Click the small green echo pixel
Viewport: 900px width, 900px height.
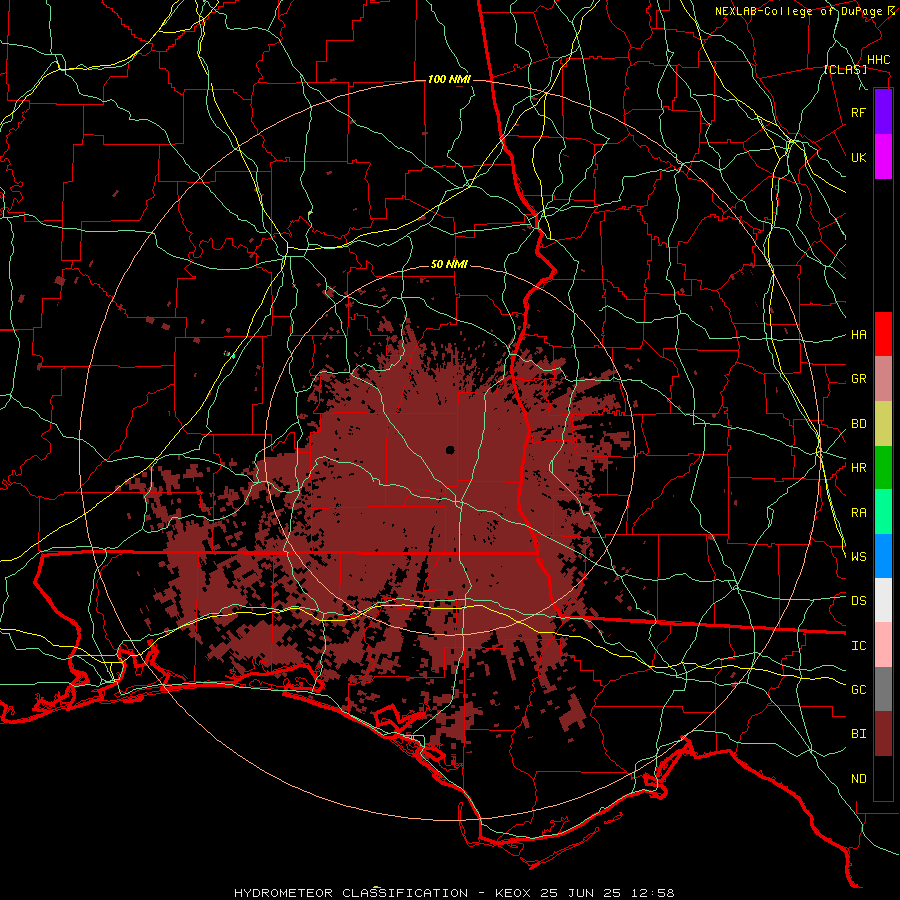coord(231,355)
